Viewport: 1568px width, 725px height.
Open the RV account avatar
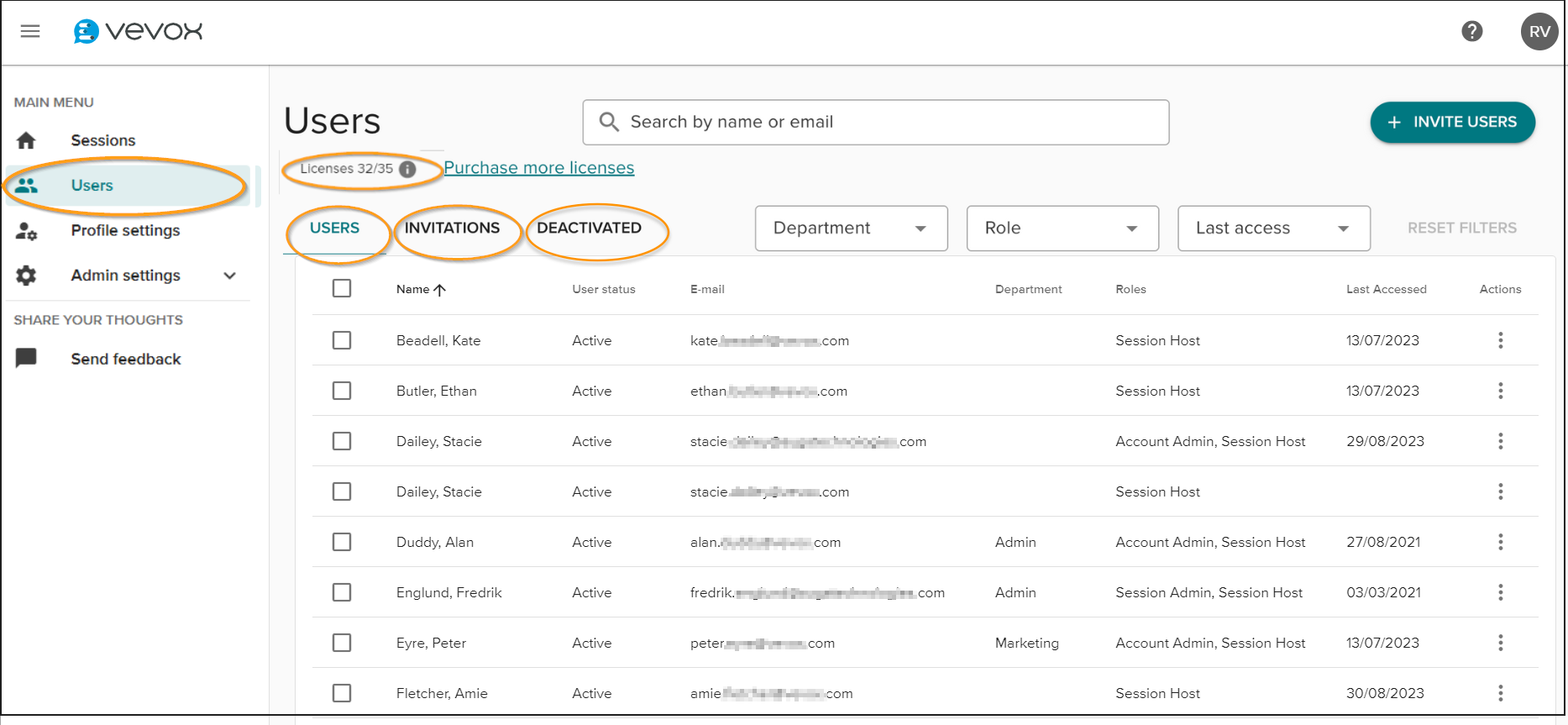click(x=1539, y=31)
